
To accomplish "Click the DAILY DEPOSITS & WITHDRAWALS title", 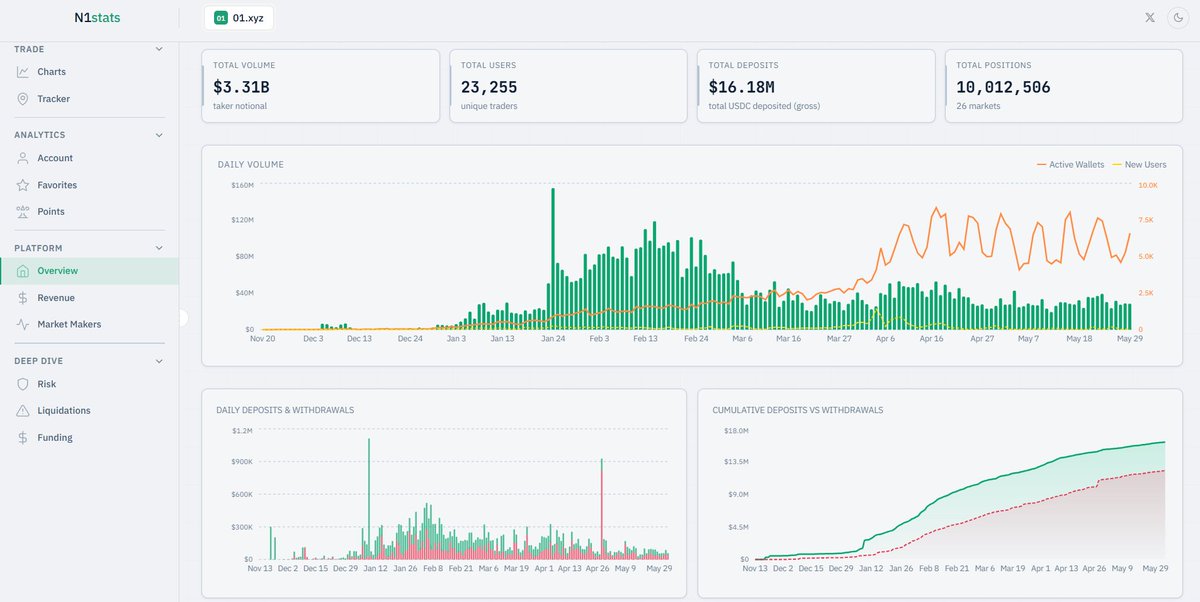I will [285, 410].
